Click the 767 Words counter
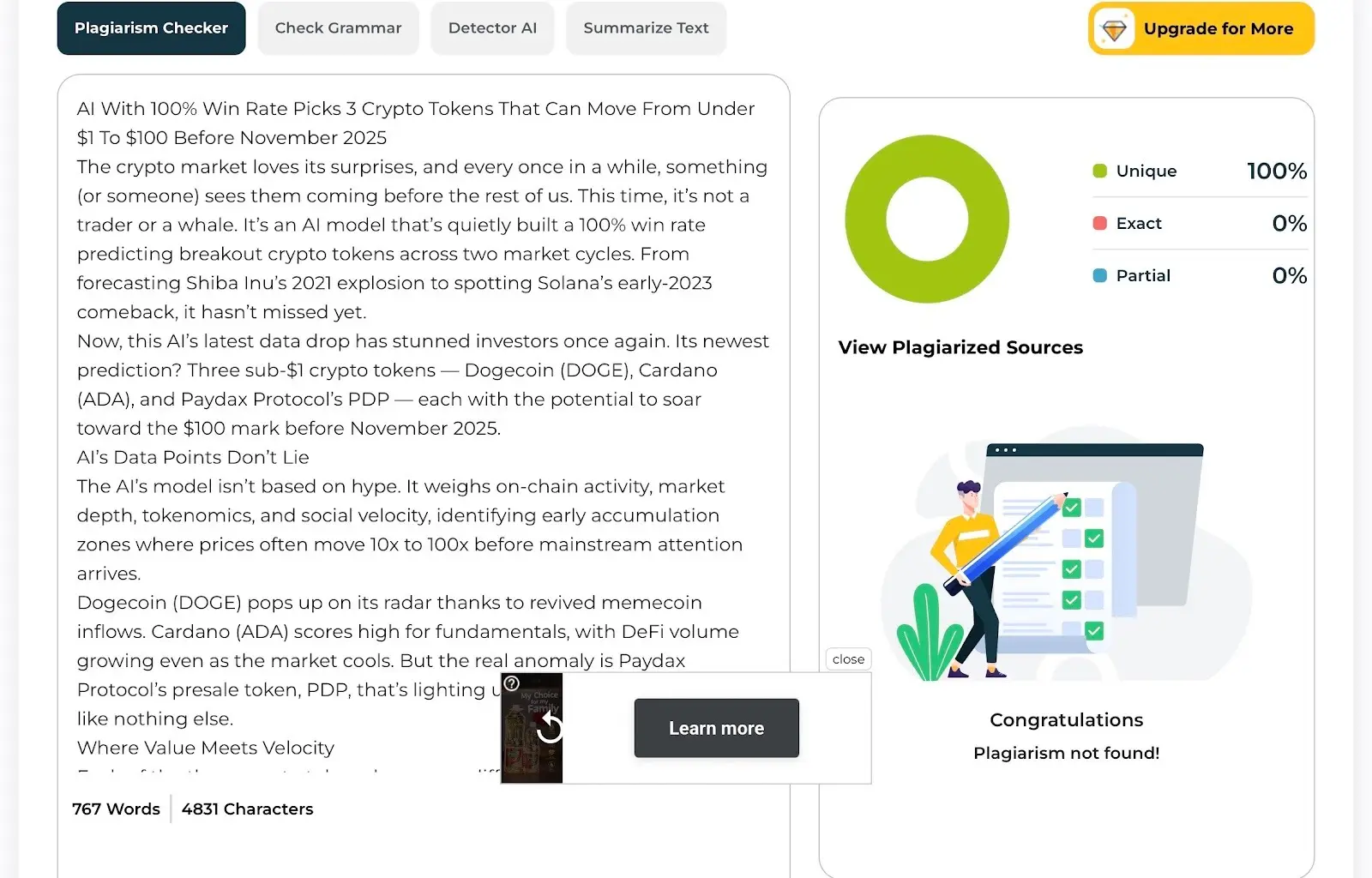Screen dimensions: 1372x878 coord(116,809)
